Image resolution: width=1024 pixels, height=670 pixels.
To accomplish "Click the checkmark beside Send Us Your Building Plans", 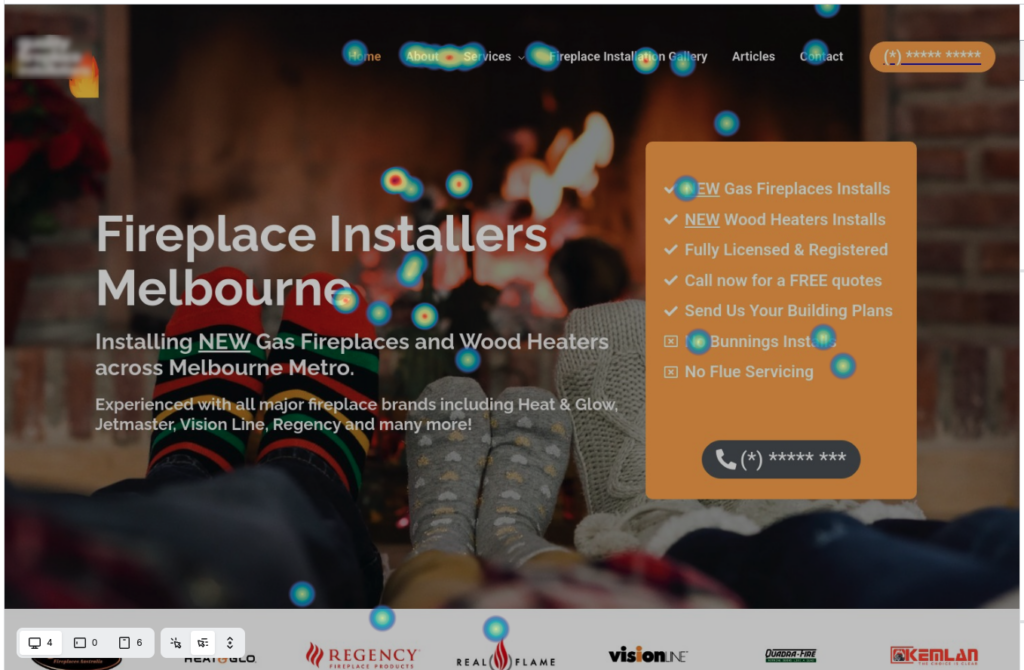I will [671, 311].
